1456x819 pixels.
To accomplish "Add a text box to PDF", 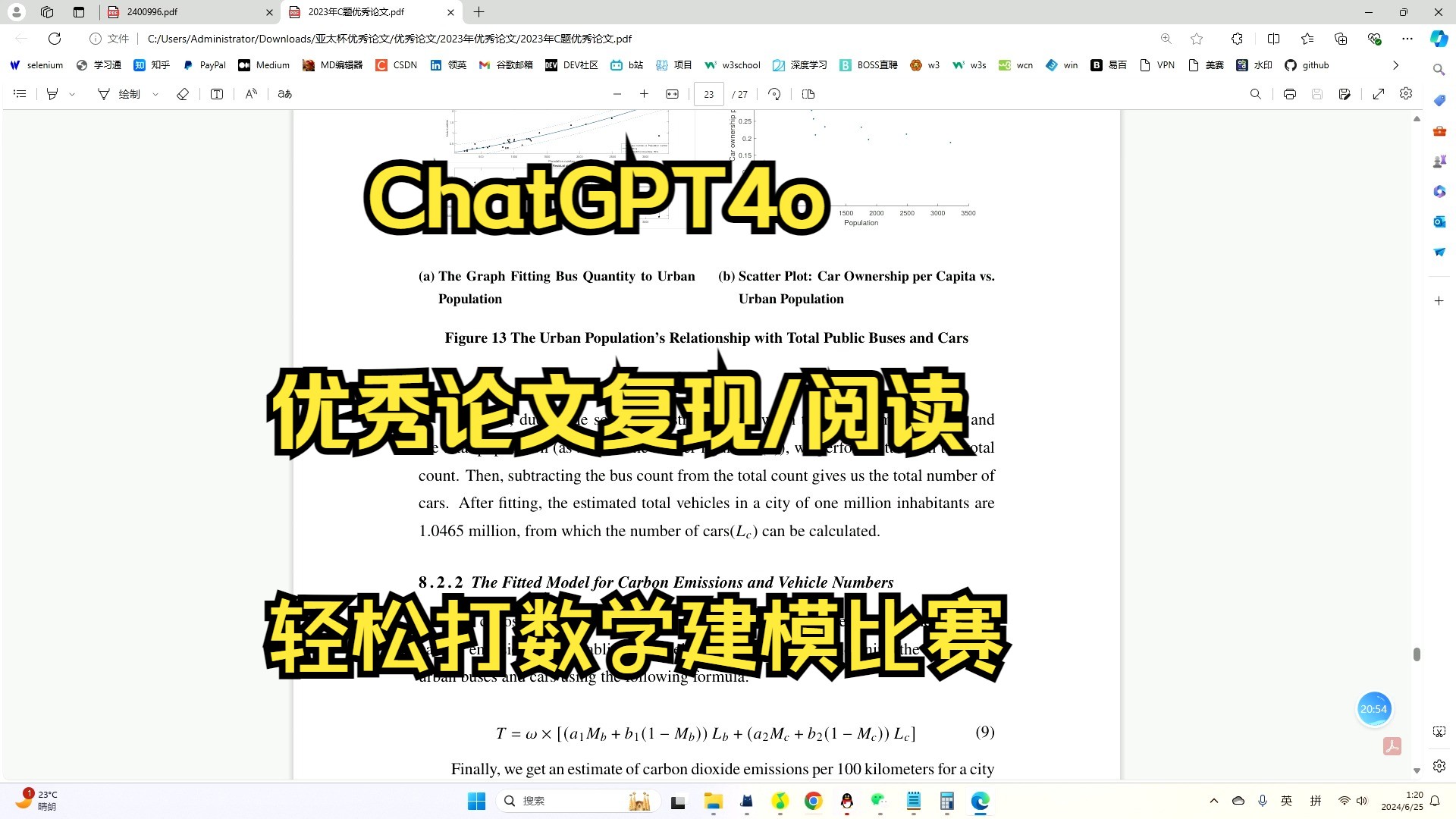I will coord(217,94).
